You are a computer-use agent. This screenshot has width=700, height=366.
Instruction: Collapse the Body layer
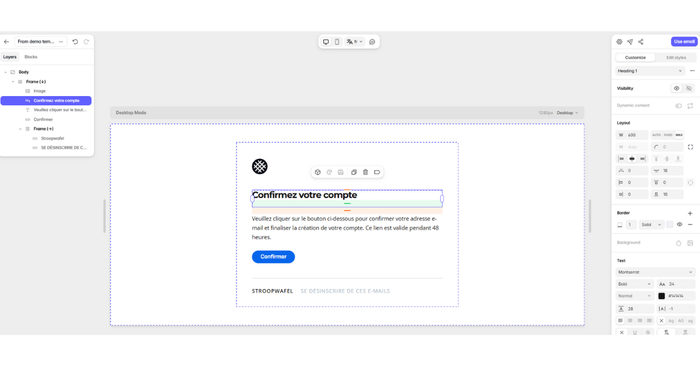coord(5,72)
